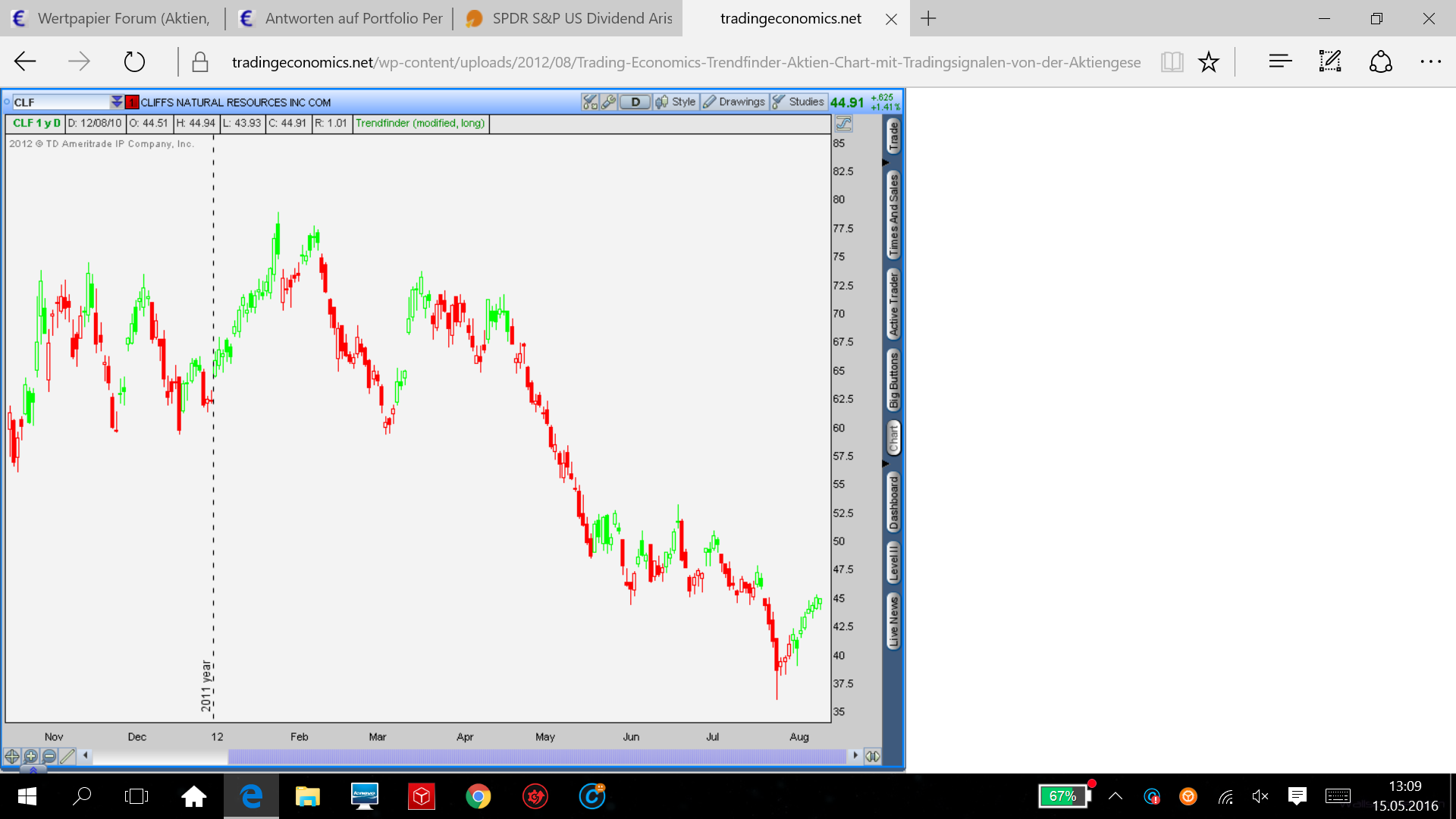Toggle the scroll-end double arrow button
The height and width of the screenshot is (819, 1456).
tap(873, 756)
